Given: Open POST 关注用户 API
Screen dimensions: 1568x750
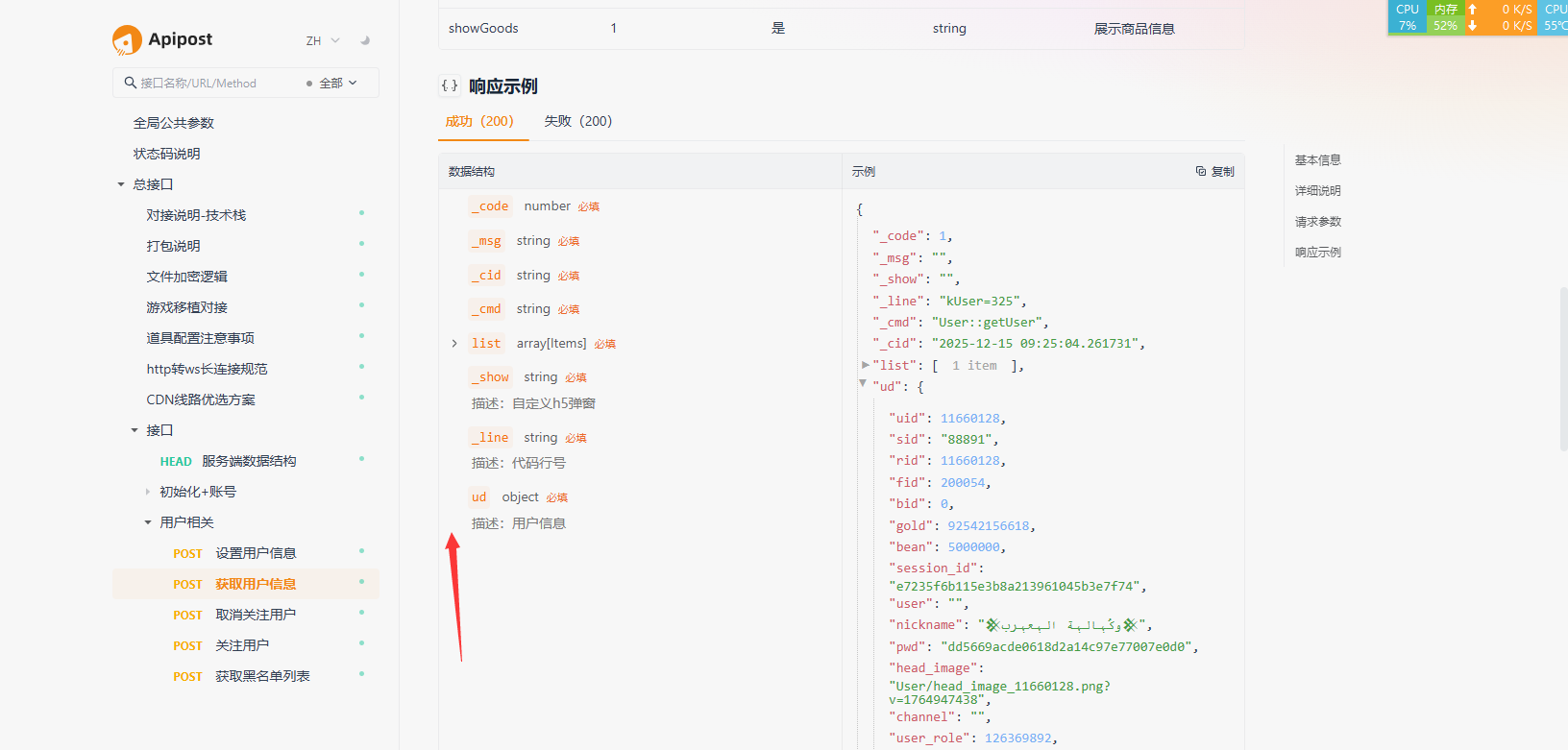Looking at the screenshot, I should click(x=221, y=645).
